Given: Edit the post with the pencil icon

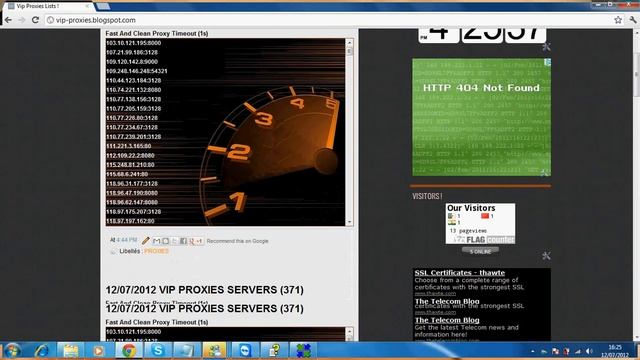Looking at the screenshot, I should (146, 241).
